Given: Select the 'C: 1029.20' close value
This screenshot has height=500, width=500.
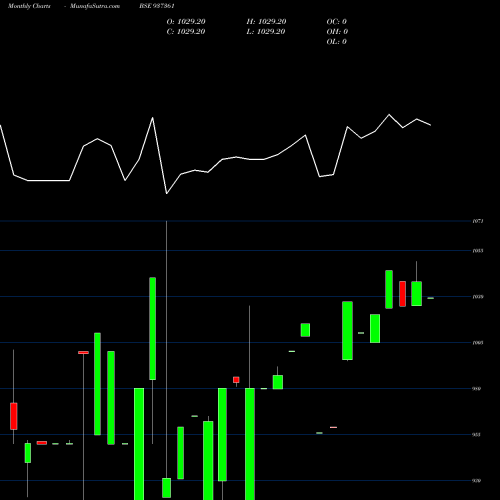Looking at the screenshot, I should 186,32.
